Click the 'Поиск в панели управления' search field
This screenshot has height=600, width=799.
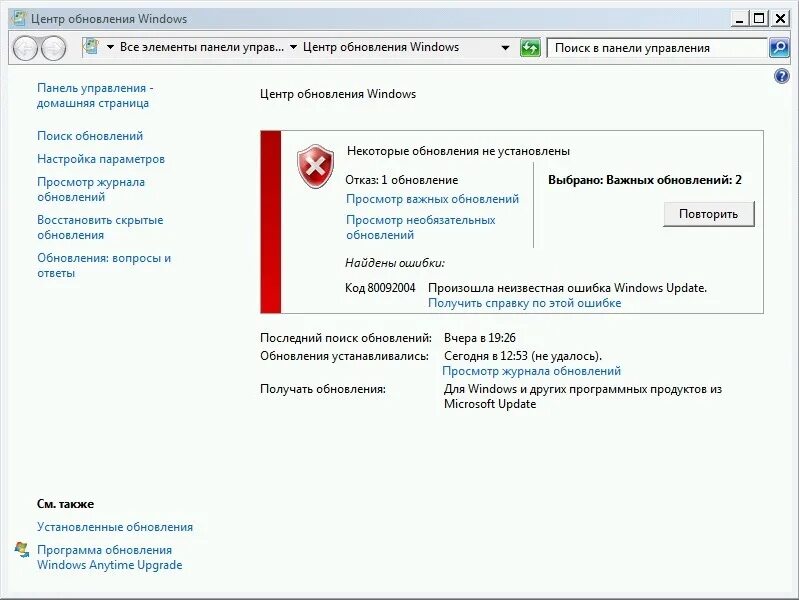click(x=657, y=48)
